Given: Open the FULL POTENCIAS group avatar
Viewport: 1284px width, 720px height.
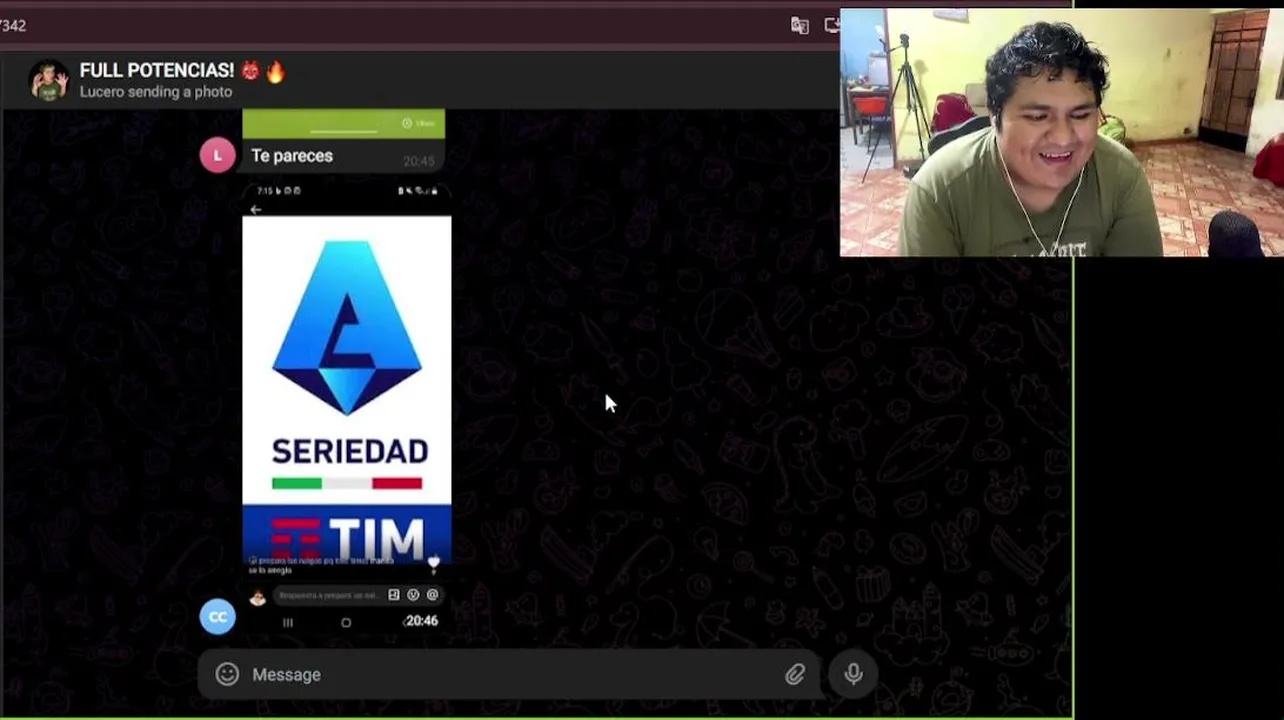Looking at the screenshot, I should click(48, 80).
